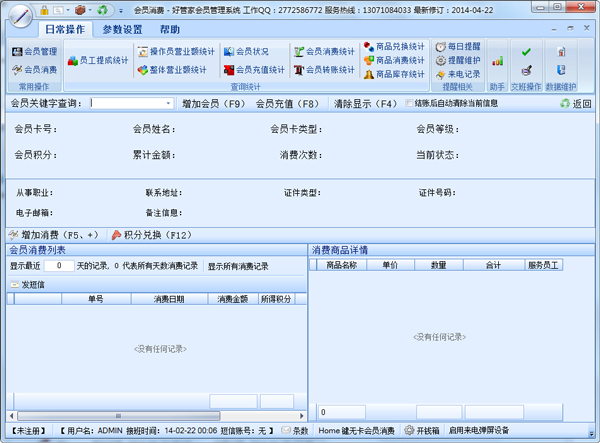This screenshot has width=600, height=443.
Task: Open the dropdown arrow beside the magnifier icon
Action: 68,10
